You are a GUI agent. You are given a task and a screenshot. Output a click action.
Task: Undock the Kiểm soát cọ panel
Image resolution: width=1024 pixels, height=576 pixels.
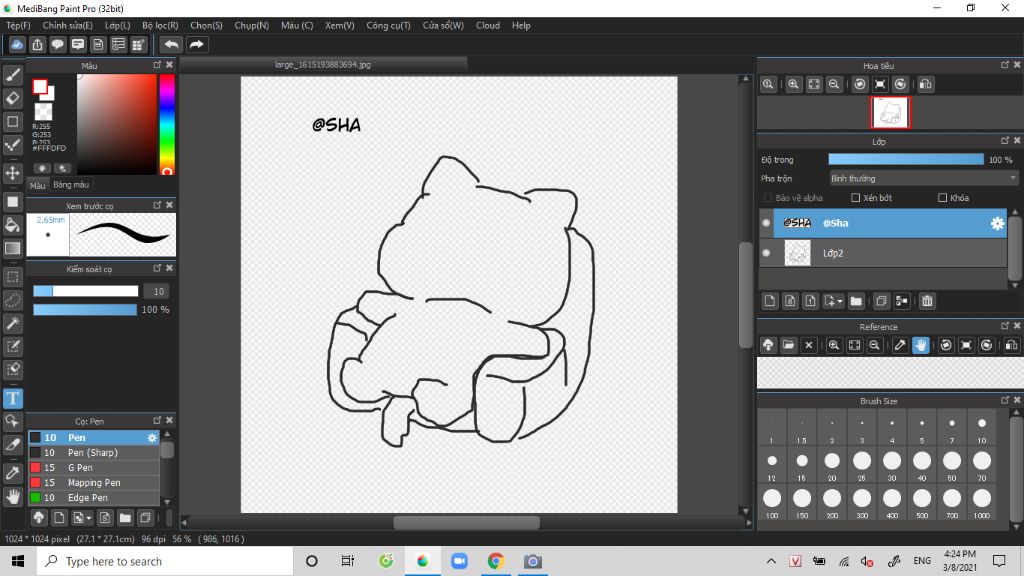(157, 268)
